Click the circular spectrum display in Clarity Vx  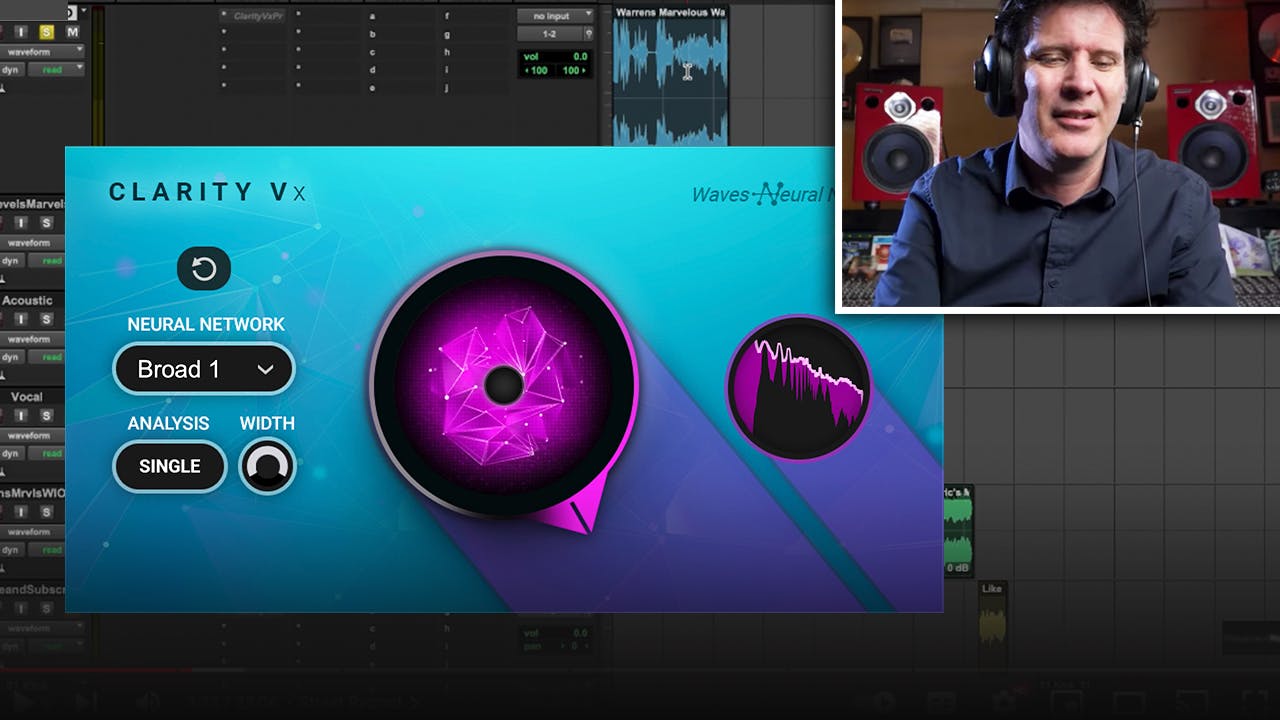[799, 388]
